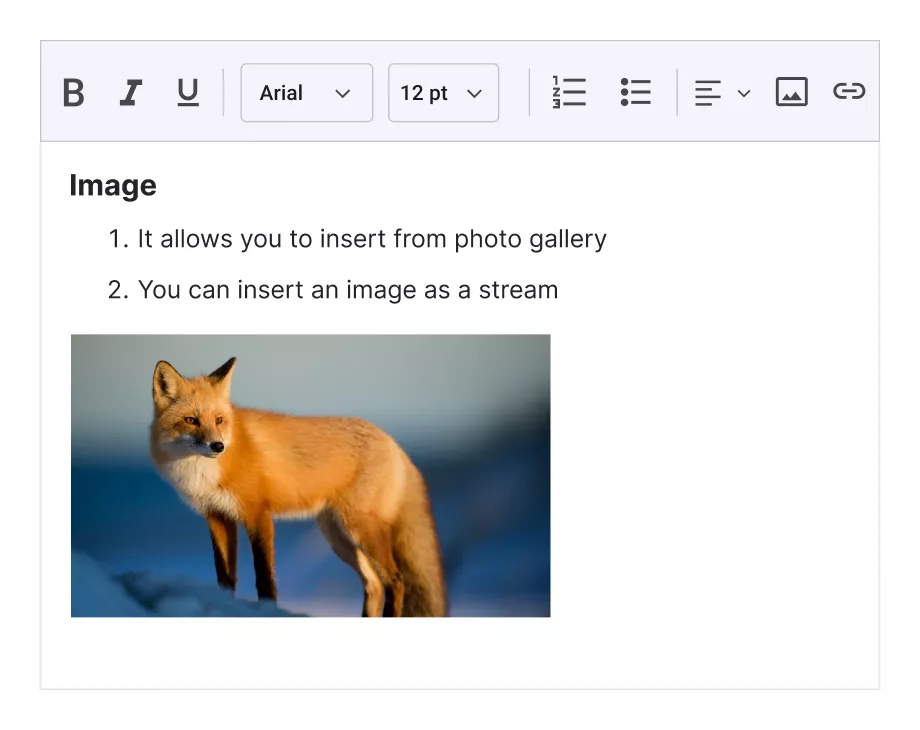Viewport: 920px width, 730px height.
Task: Select the 12 pt size label
Action: coord(424,92)
